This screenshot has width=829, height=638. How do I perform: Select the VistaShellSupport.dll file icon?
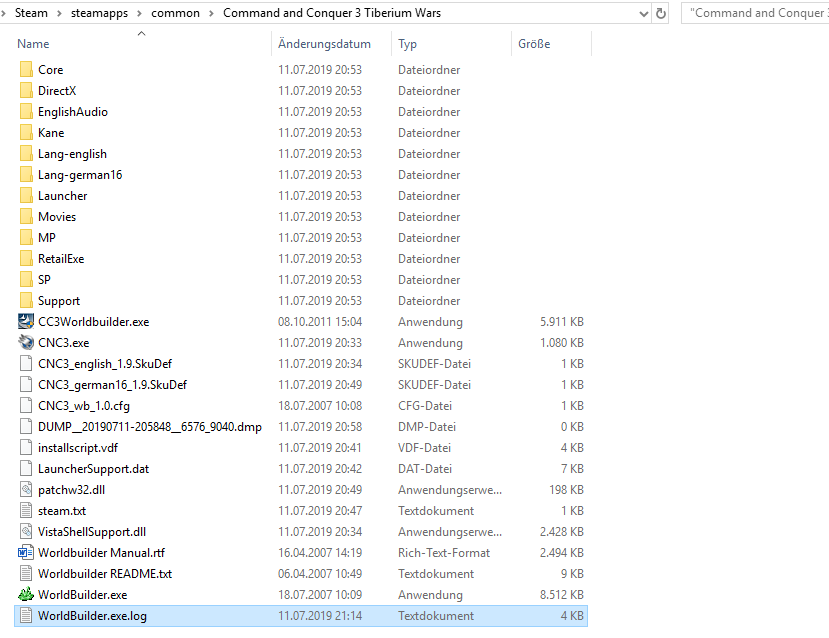click(24, 531)
